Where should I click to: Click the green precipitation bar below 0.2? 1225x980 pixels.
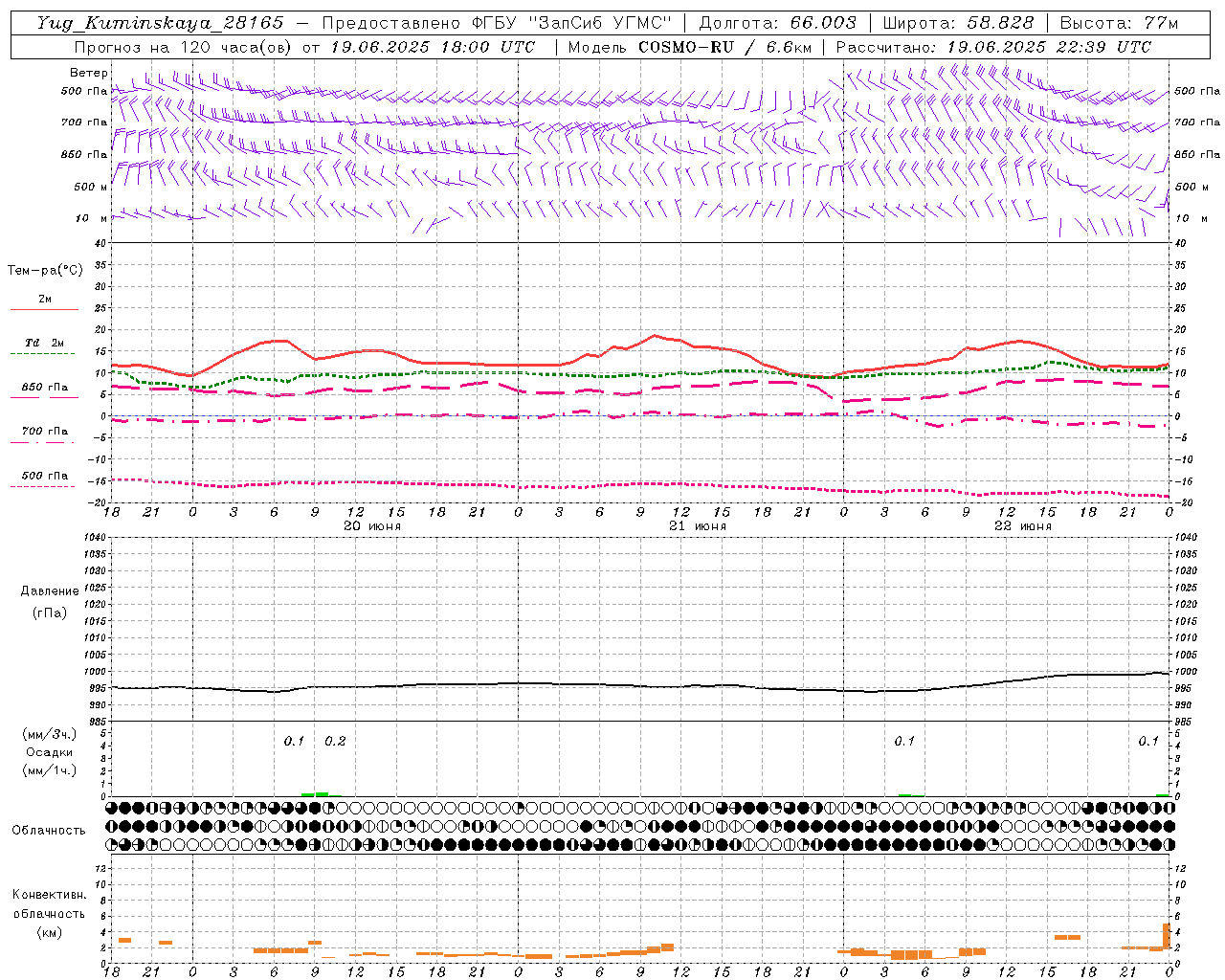click(x=322, y=793)
